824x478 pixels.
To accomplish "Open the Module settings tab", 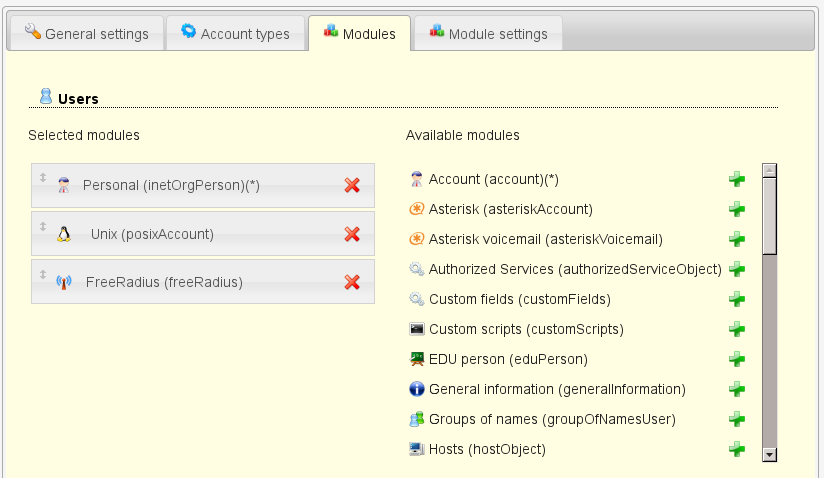I will coord(488,34).
